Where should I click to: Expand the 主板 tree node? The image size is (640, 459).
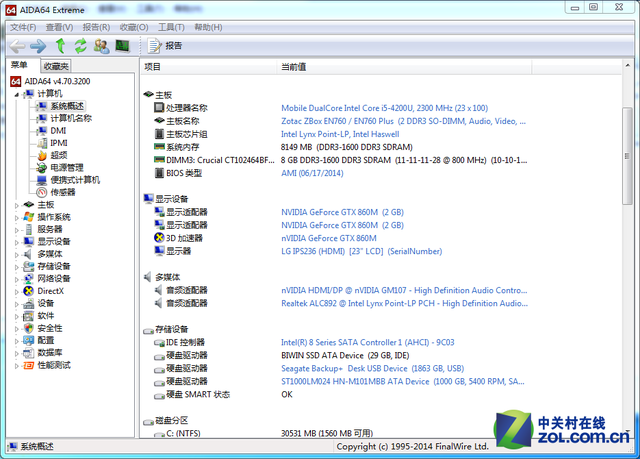(17, 205)
